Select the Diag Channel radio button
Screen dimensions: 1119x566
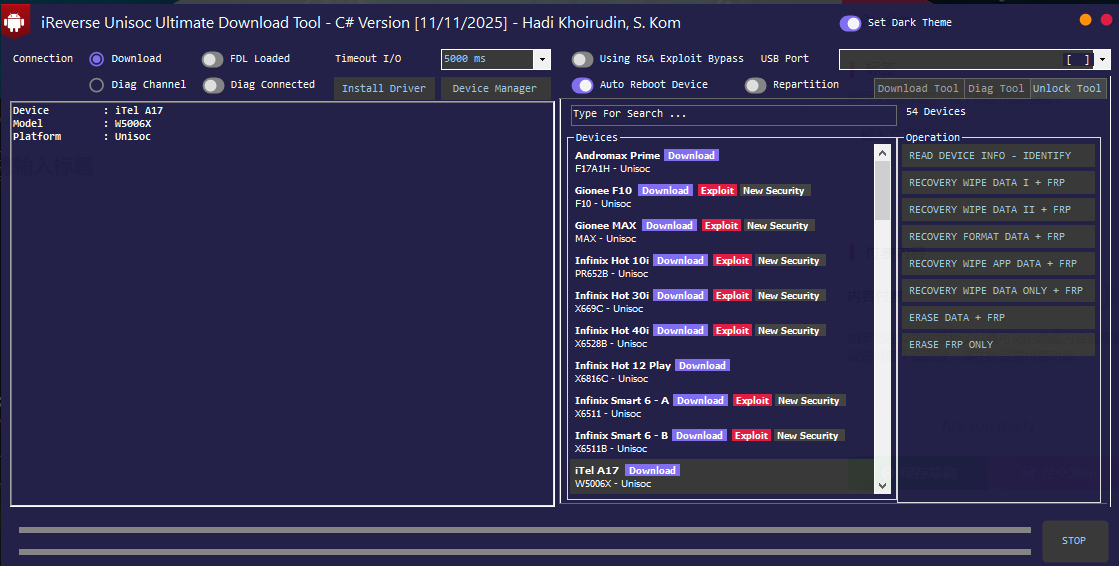click(x=96, y=85)
